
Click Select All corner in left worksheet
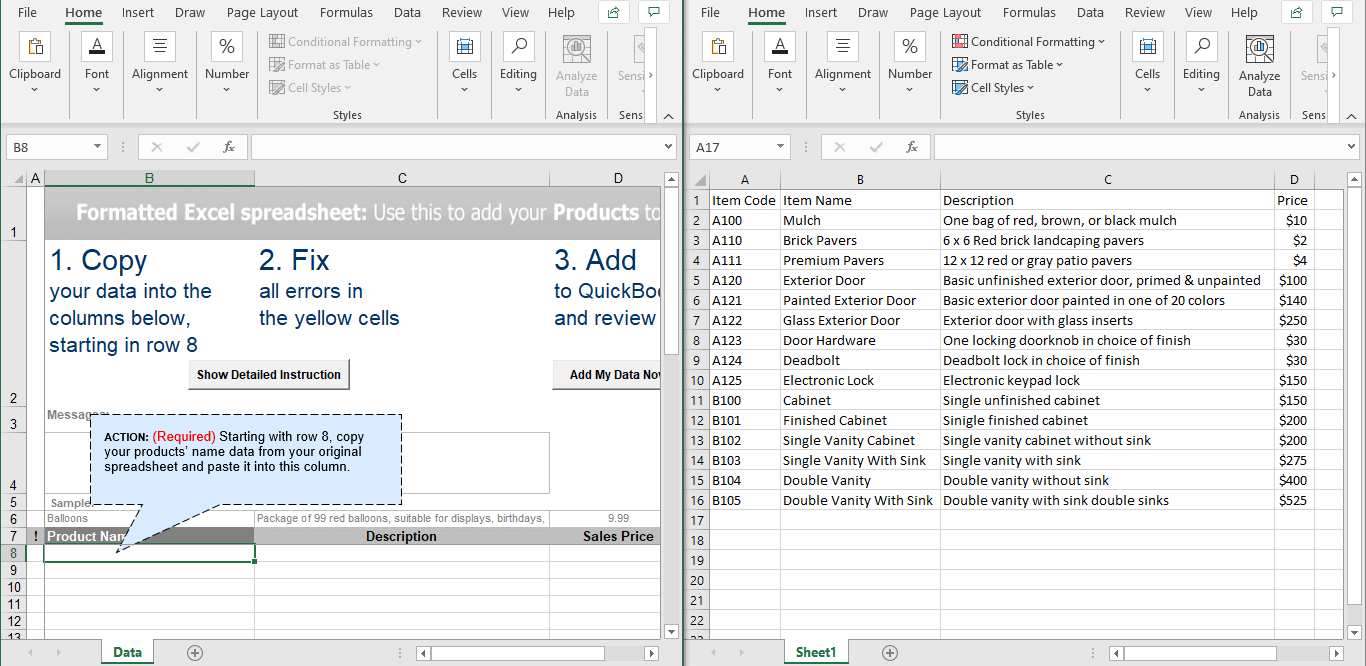coord(14,178)
